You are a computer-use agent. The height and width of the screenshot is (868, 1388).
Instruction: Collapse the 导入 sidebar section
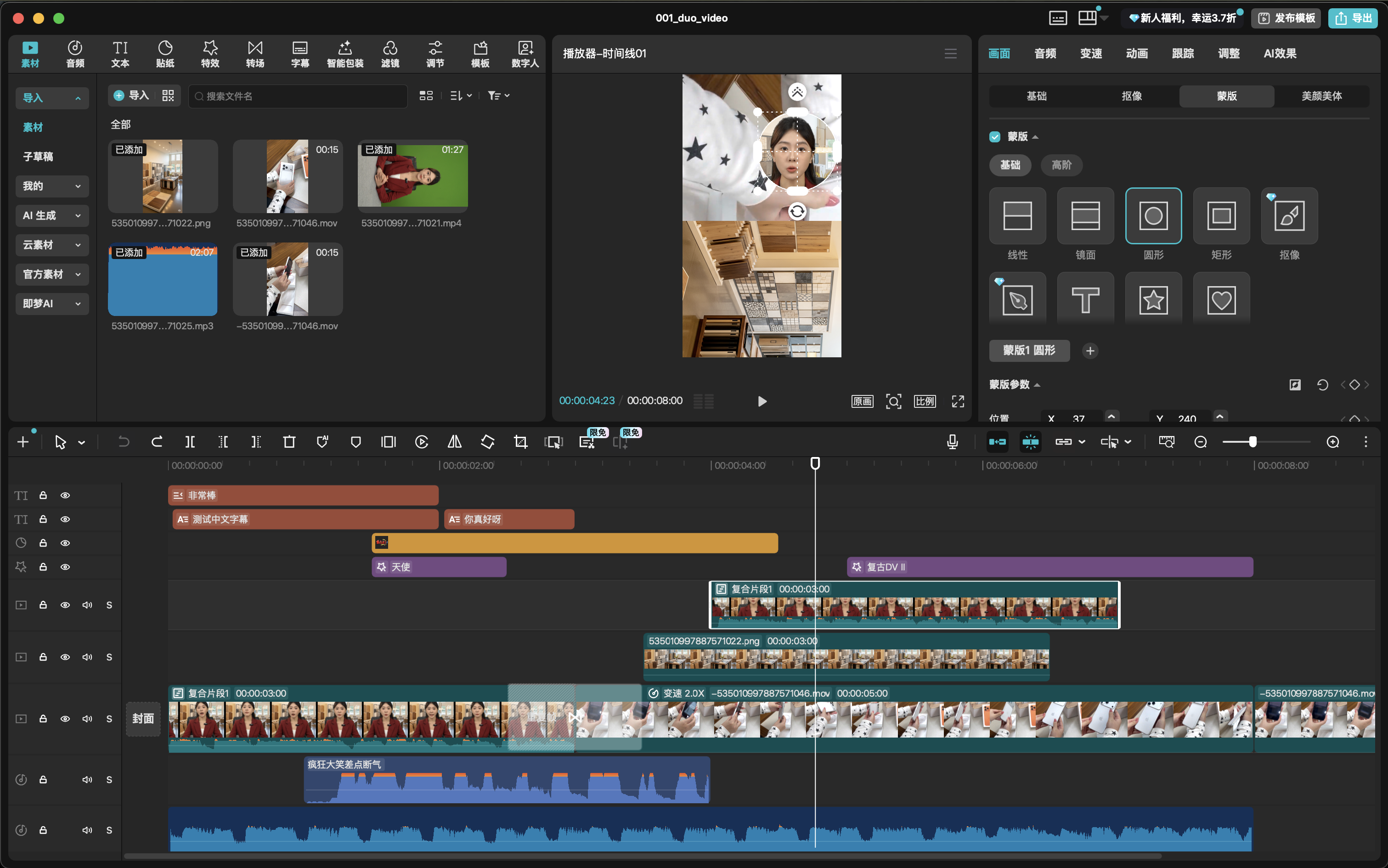51,98
